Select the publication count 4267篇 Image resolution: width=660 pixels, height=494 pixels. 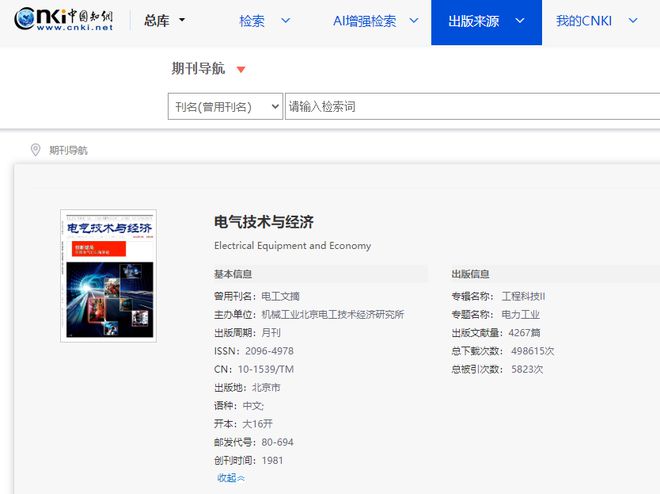(x=524, y=333)
